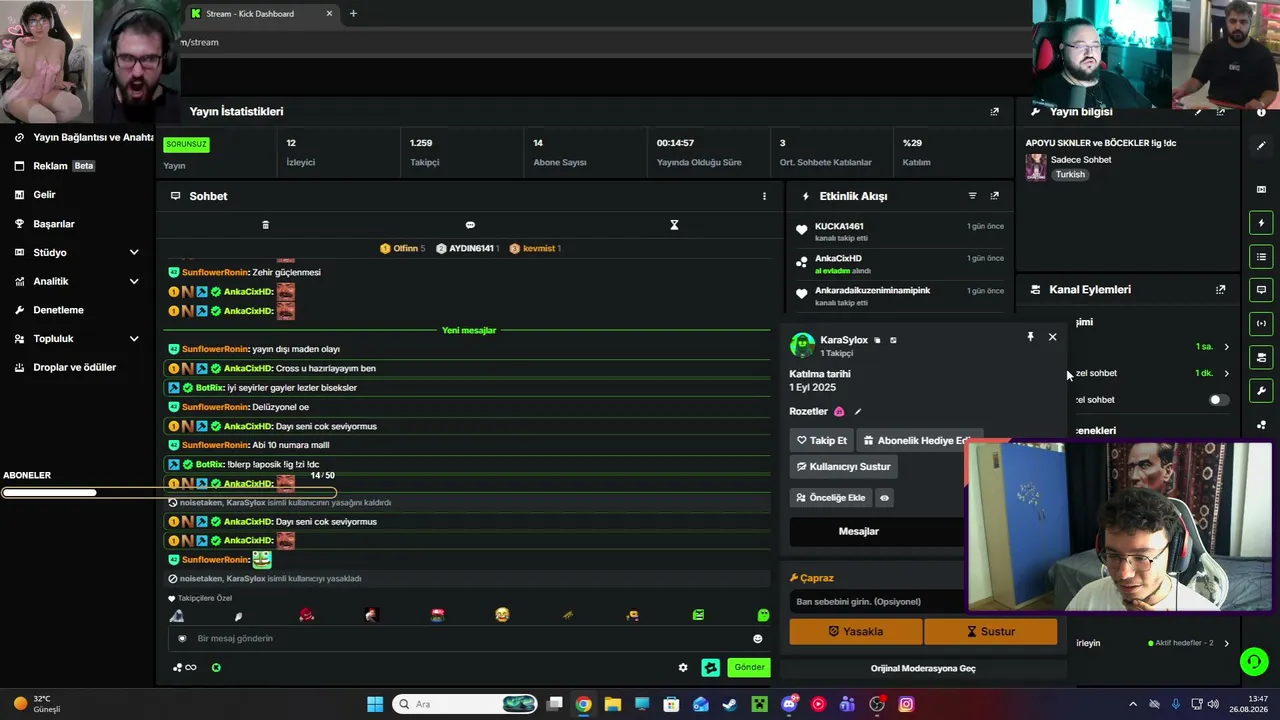Click Kullanıcıyı Sustur button

pos(843,466)
